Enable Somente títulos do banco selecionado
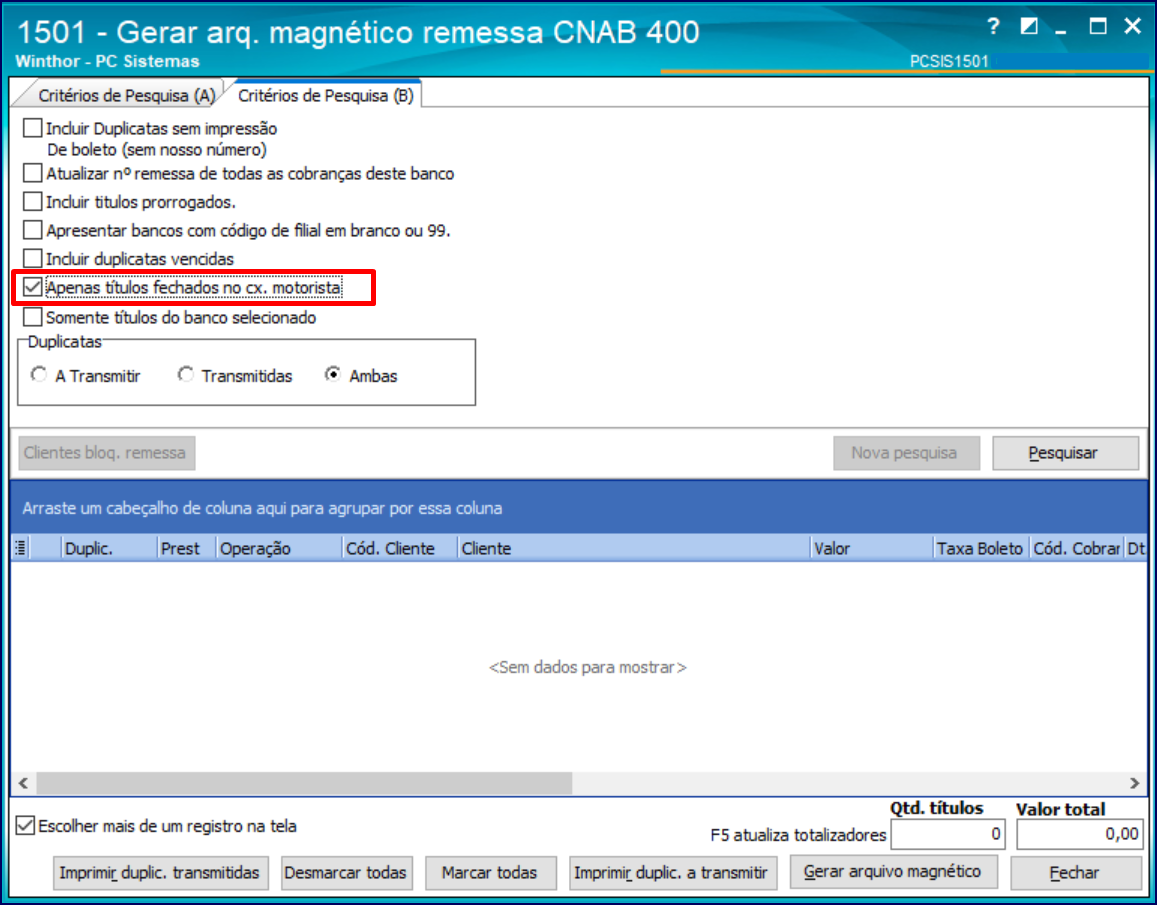Image resolution: width=1157 pixels, height=905 pixels. coord(32,317)
